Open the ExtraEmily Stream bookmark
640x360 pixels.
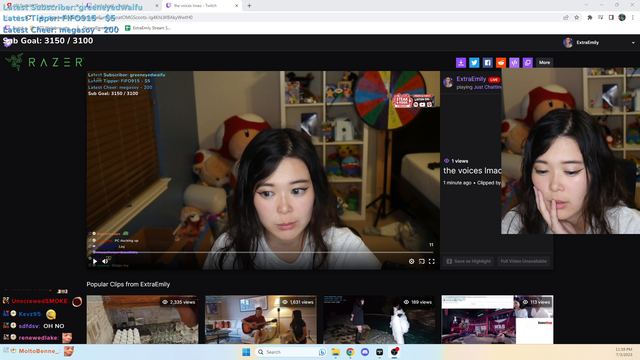(148, 28)
